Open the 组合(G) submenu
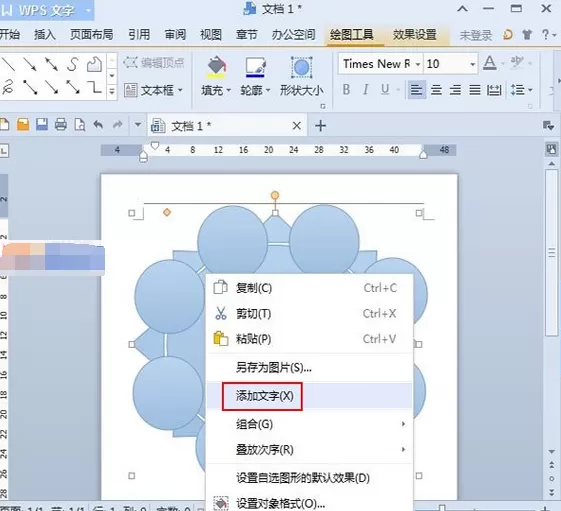This screenshot has width=561, height=511. pyautogui.click(x=310, y=424)
